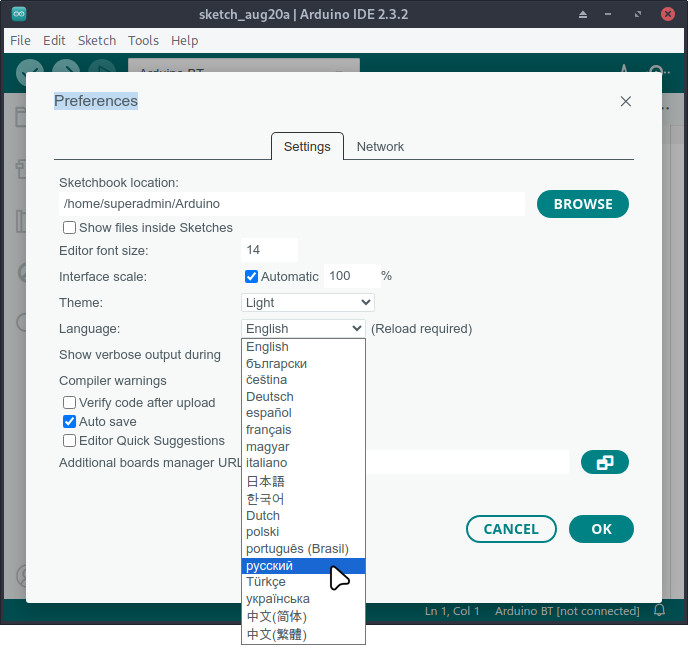Confirm preferences with OK button

pos(601,529)
